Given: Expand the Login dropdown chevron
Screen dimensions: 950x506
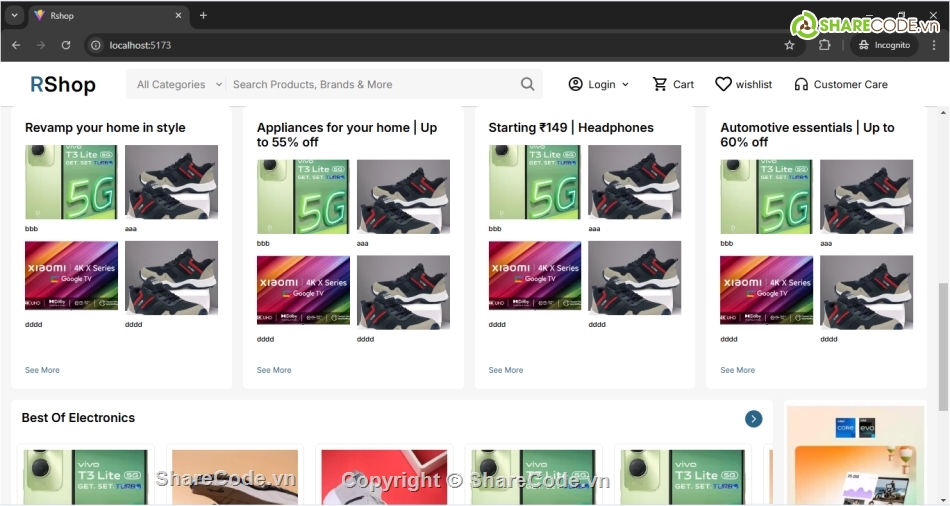Looking at the screenshot, I should (x=625, y=85).
